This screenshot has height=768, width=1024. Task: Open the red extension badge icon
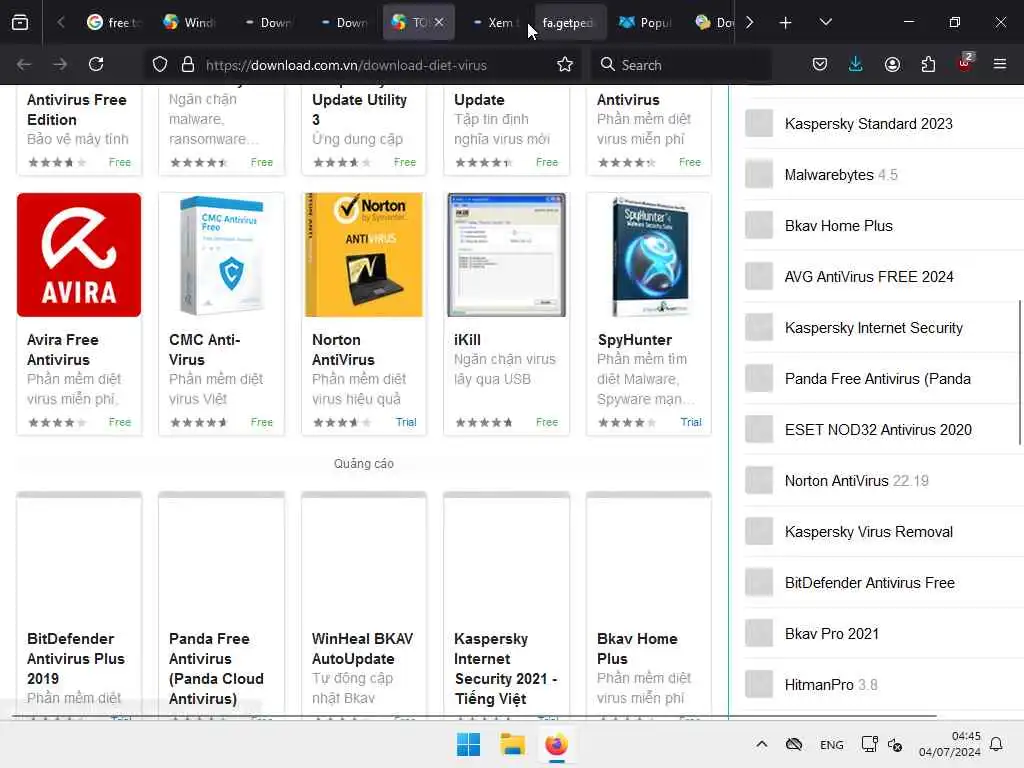(x=965, y=63)
